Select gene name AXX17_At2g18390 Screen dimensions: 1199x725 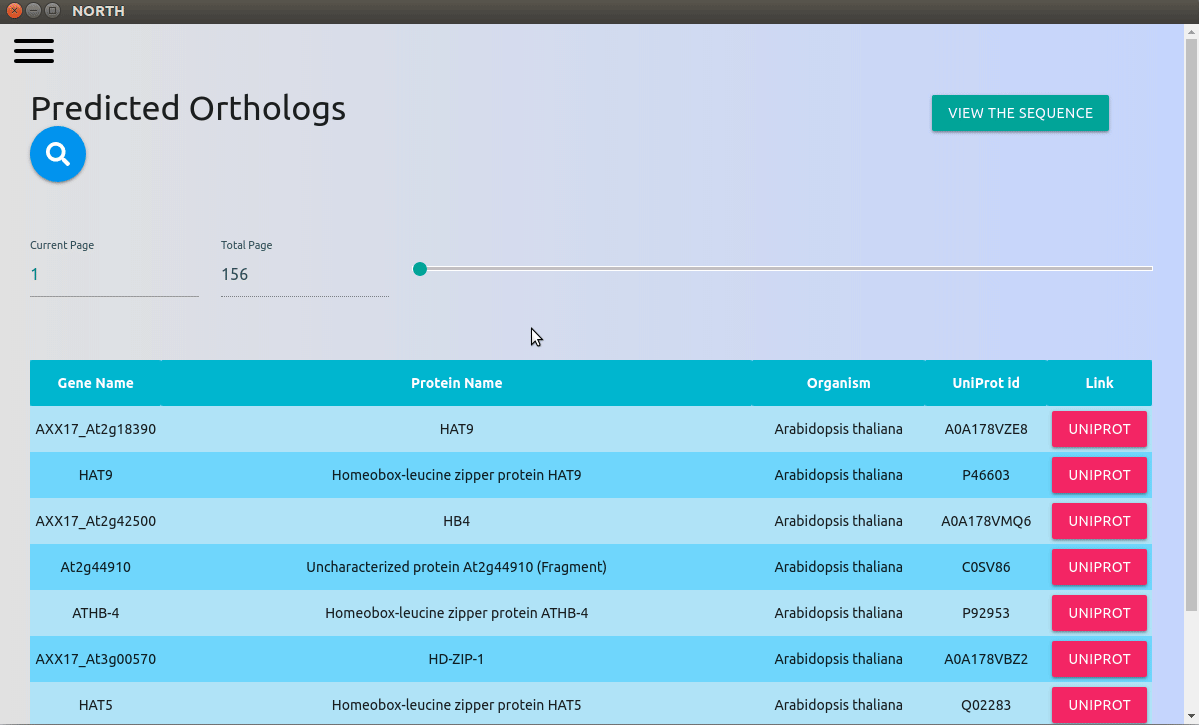click(x=96, y=429)
